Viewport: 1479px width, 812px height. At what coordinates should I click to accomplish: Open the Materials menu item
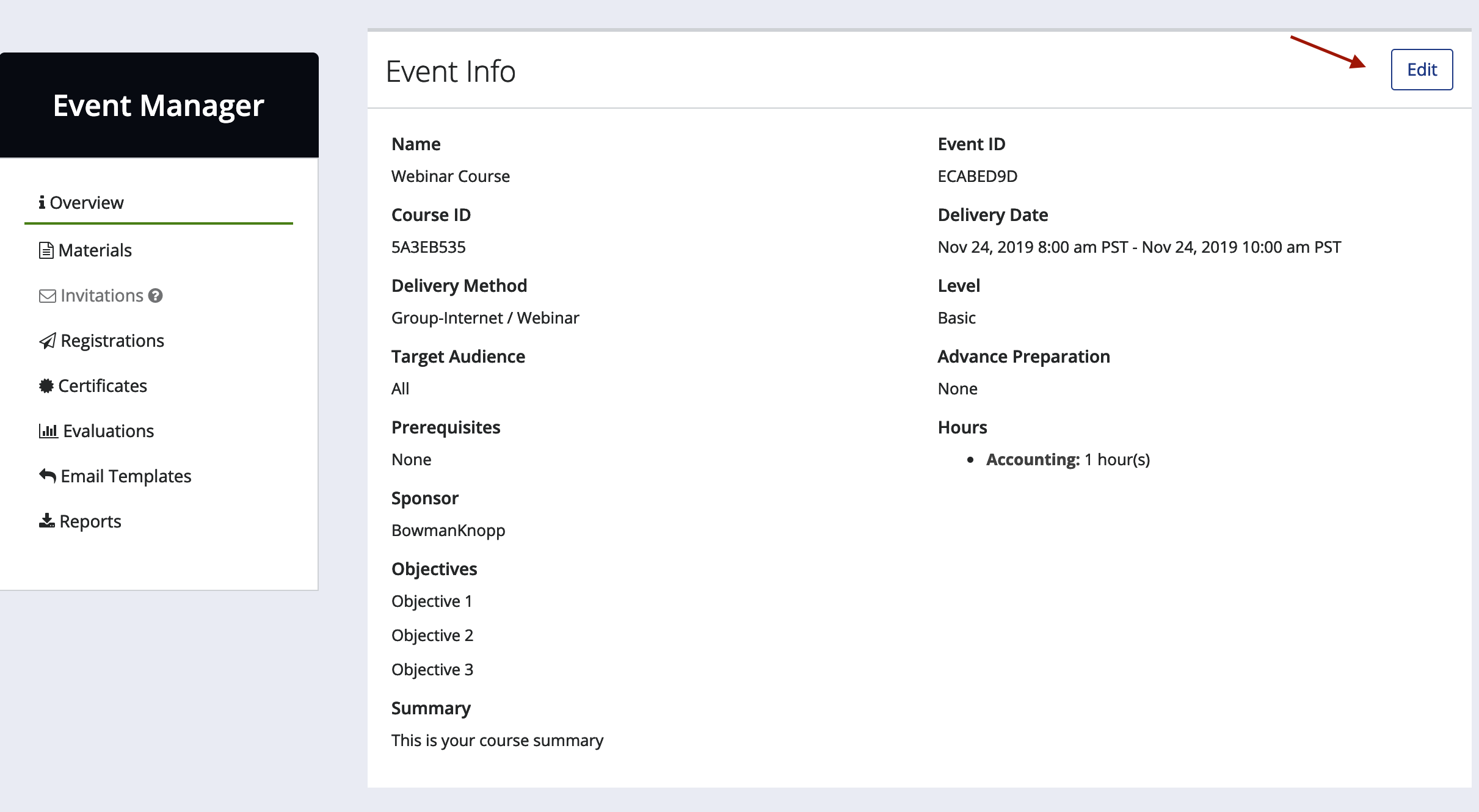tap(95, 250)
